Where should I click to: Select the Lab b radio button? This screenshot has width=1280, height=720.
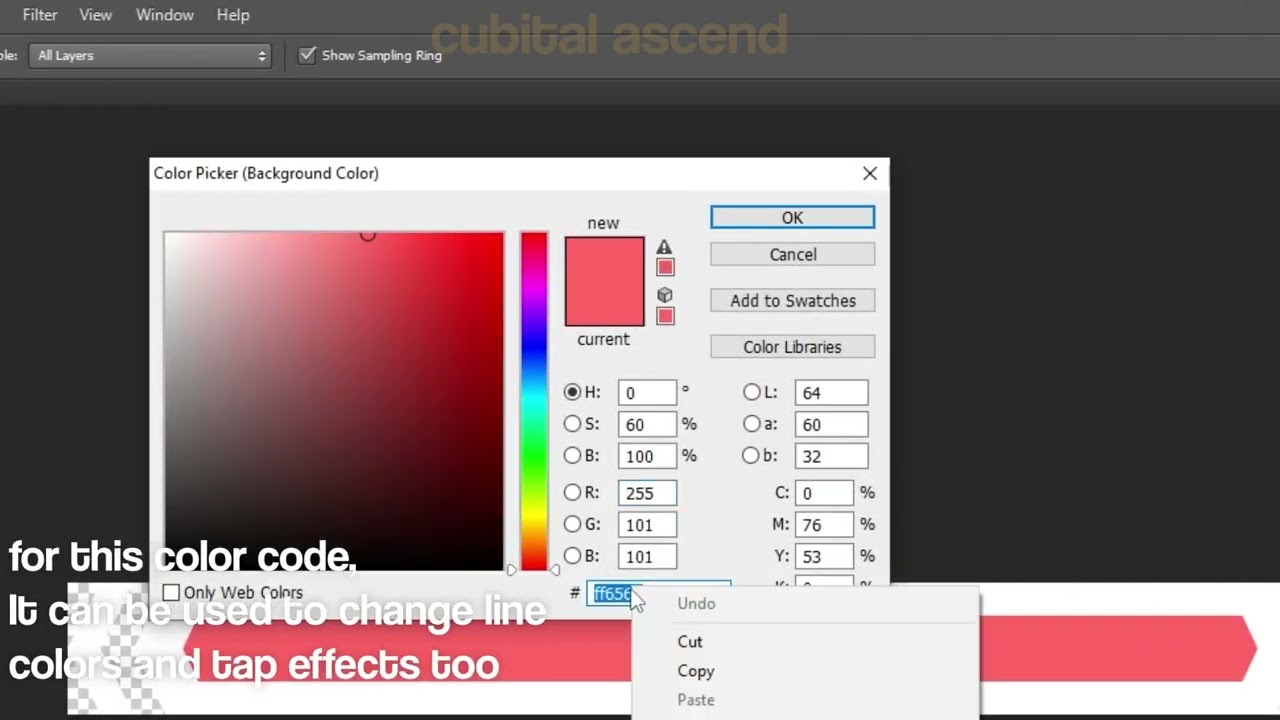tap(751, 455)
